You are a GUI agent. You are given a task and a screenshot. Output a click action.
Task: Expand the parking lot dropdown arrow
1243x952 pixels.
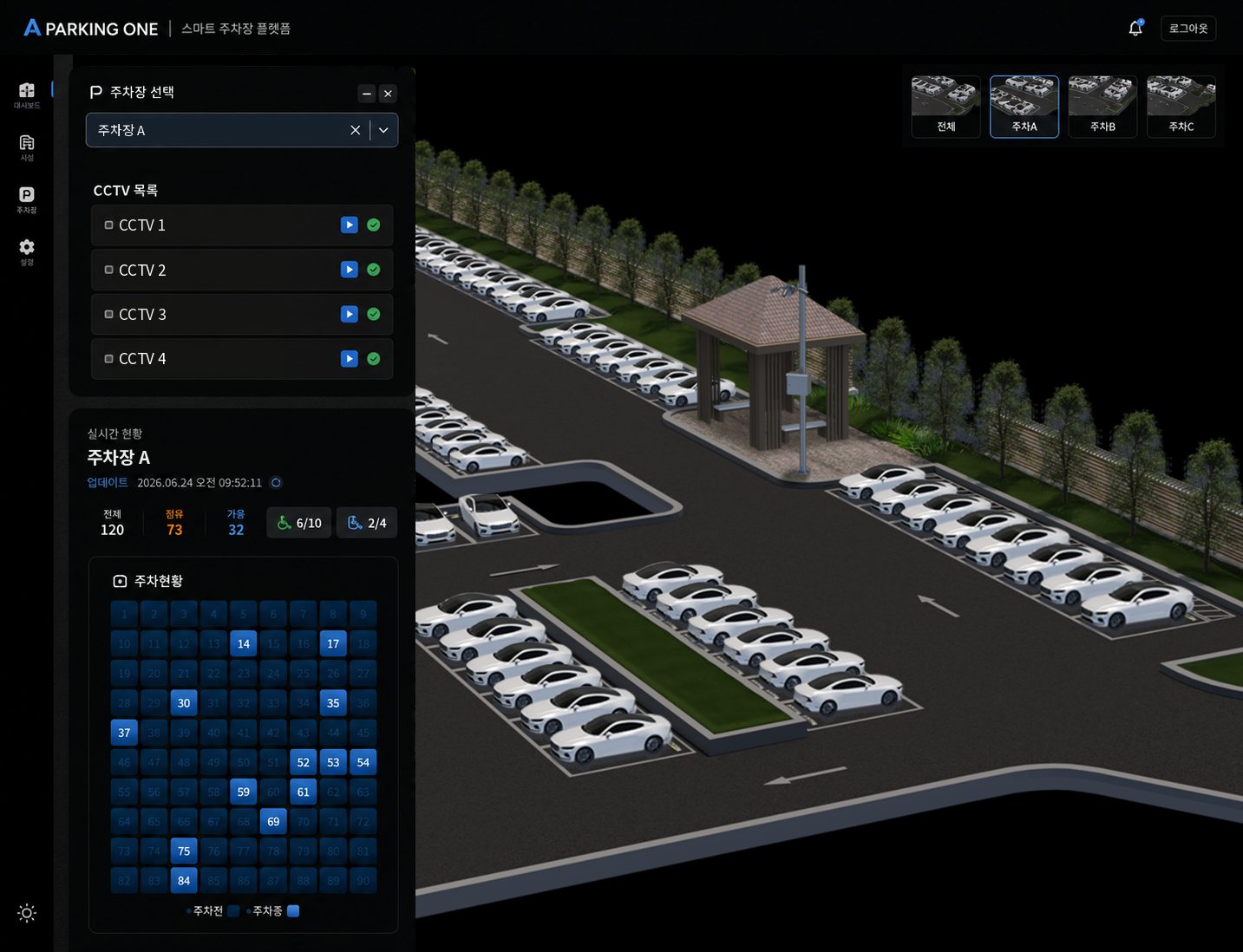click(383, 130)
